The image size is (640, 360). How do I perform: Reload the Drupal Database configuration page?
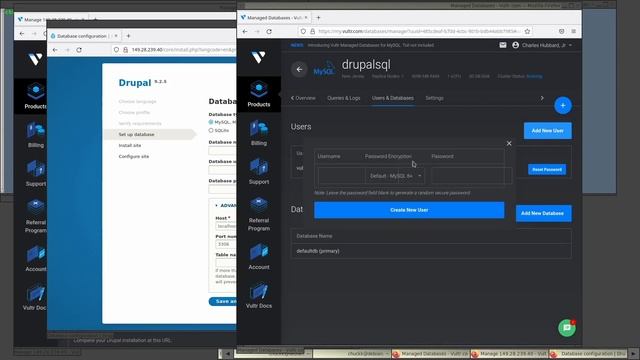[x=79, y=50]
